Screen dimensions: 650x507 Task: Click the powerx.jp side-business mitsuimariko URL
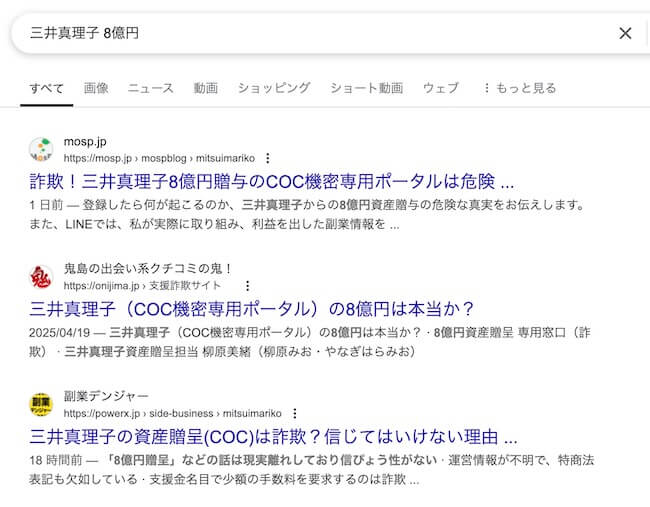click(x=172, y=414)
